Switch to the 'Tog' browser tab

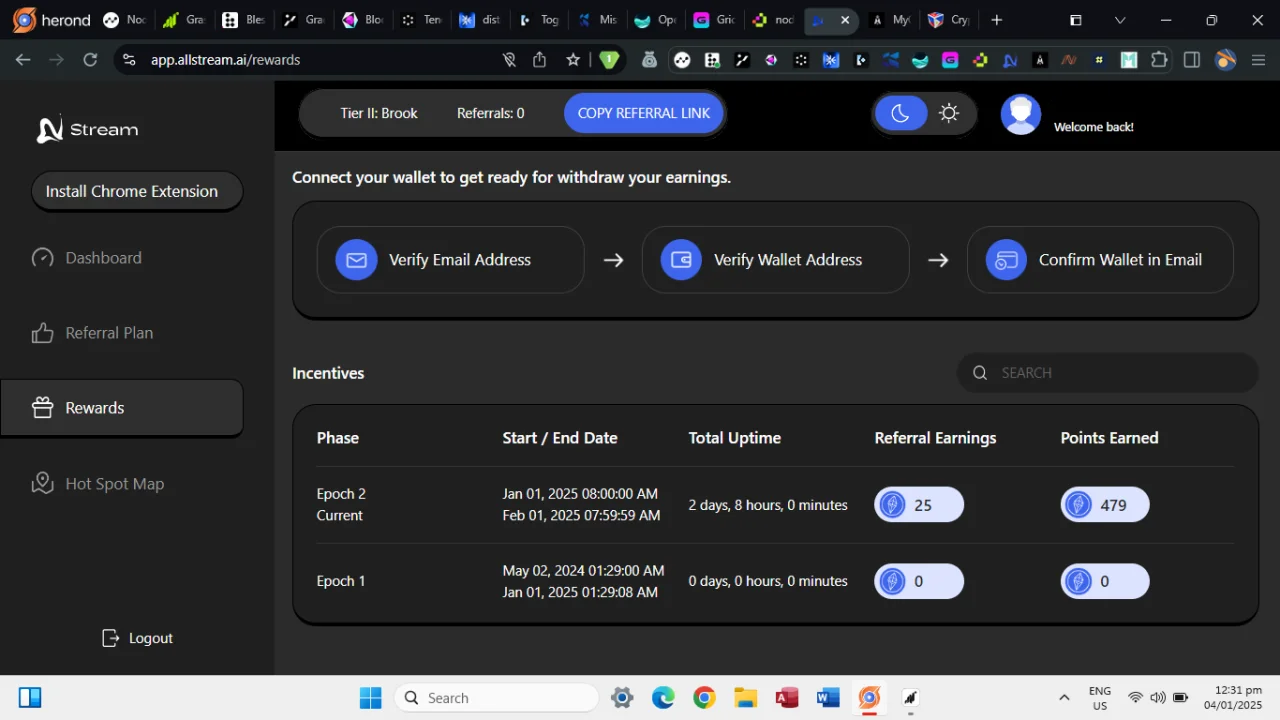tap(539, 20)
